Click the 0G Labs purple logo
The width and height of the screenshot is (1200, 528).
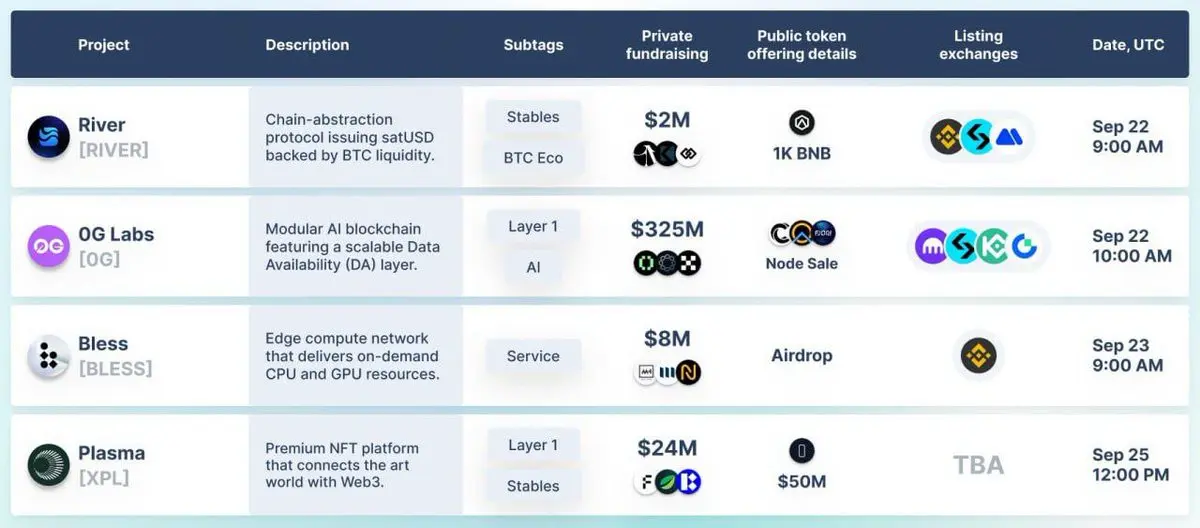[48, 246]
